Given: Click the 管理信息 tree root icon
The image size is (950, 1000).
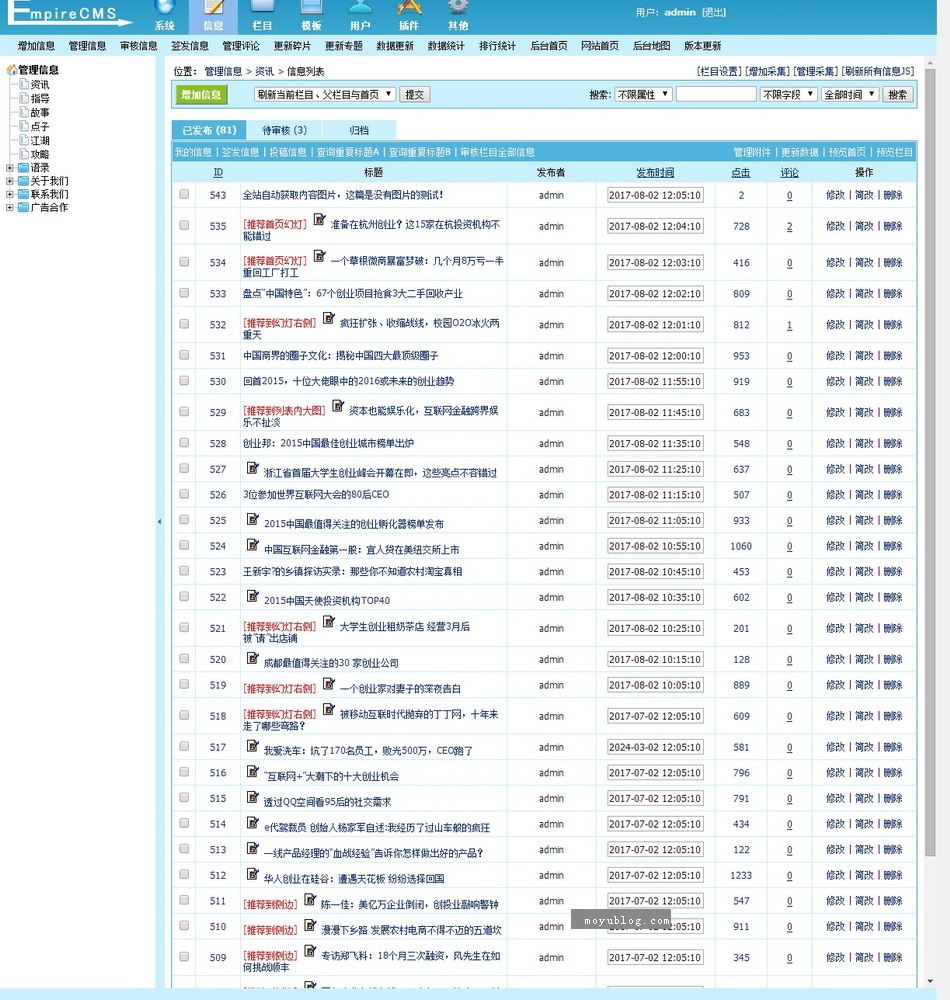Looking at the screenshot, I should [x=11, y=70].
